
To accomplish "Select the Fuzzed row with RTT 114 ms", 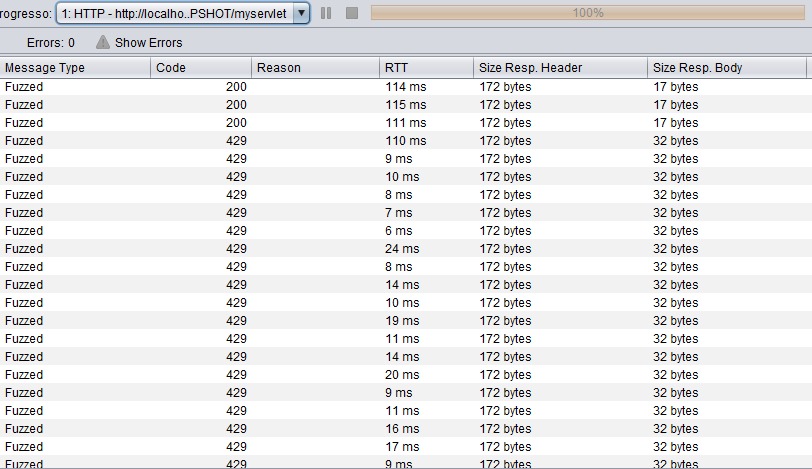I will (x=406, y=86).
